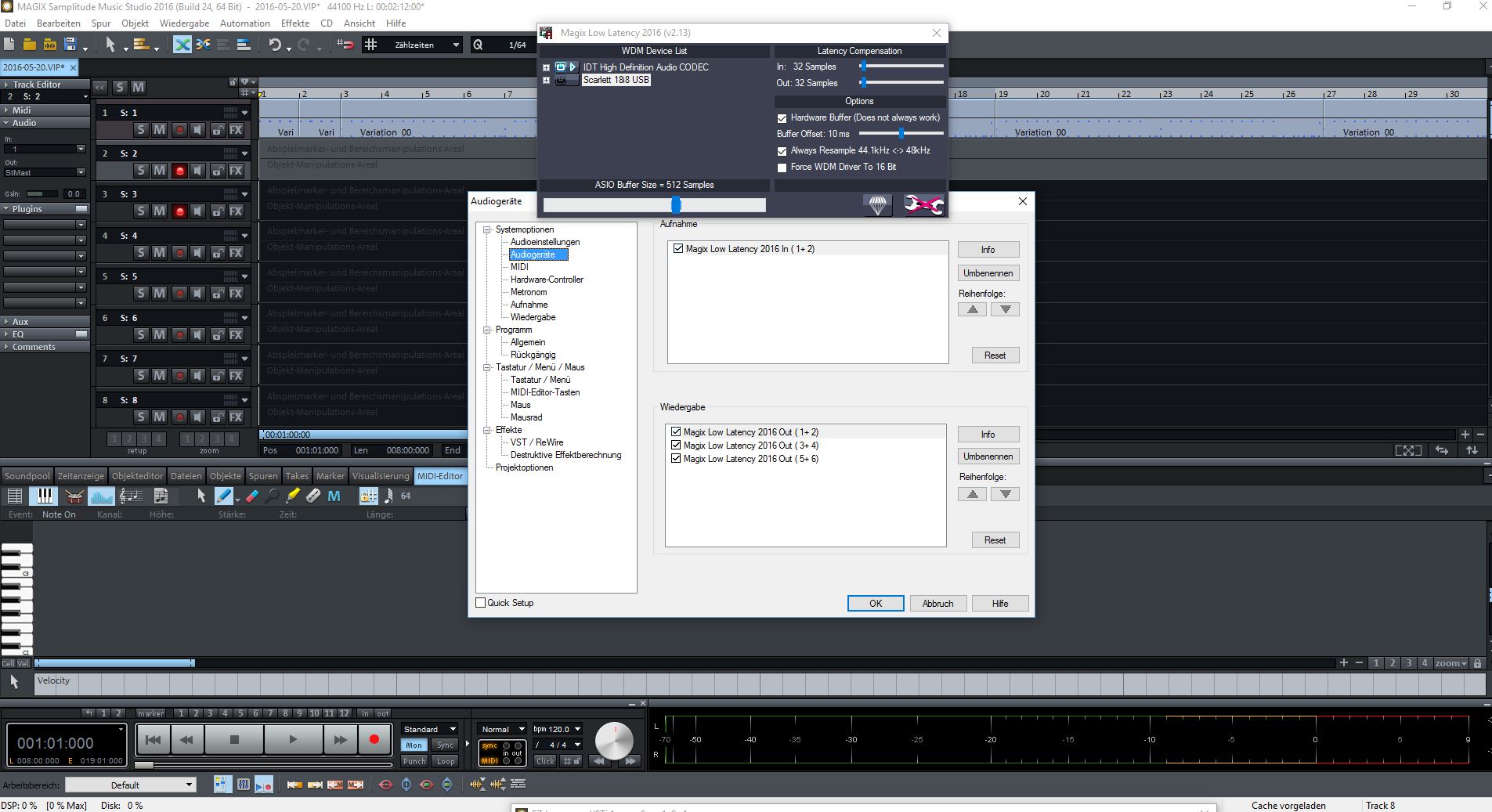Click the wrench tools icon in Low Latency window
Image resolution: width=1492 pixels, height=812 pixels.
[923, 205]
